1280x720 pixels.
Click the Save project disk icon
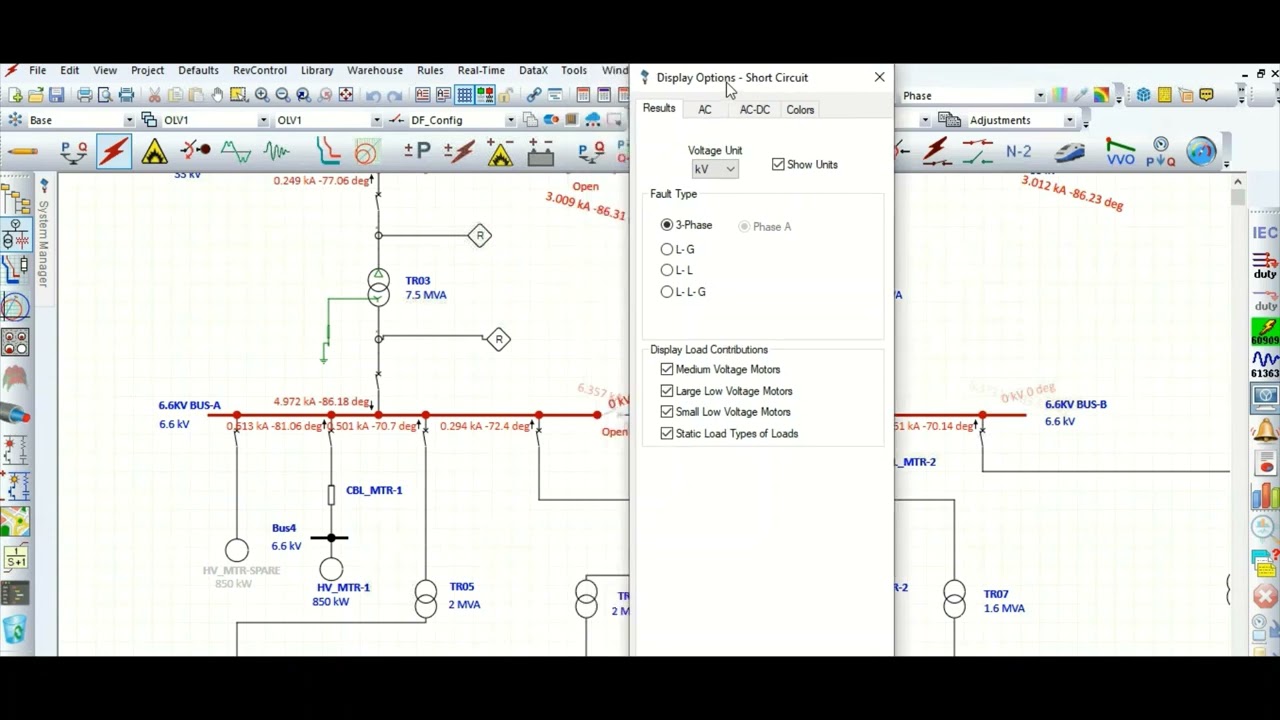pos(57,95)
